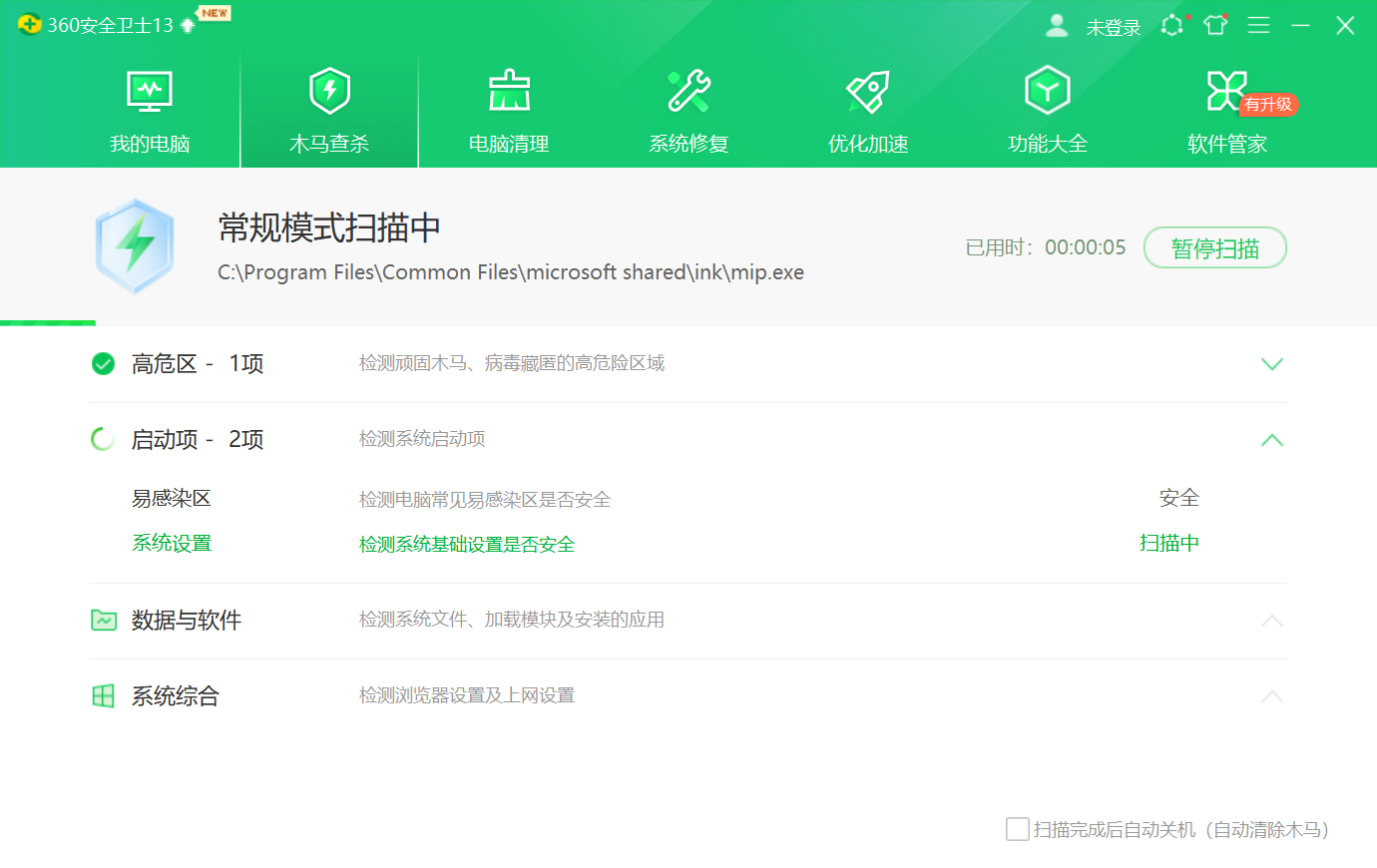Click the 有升级 badge
Image resolution: width=1377 pixels, height=868 pixels.
coord(1268,104)
